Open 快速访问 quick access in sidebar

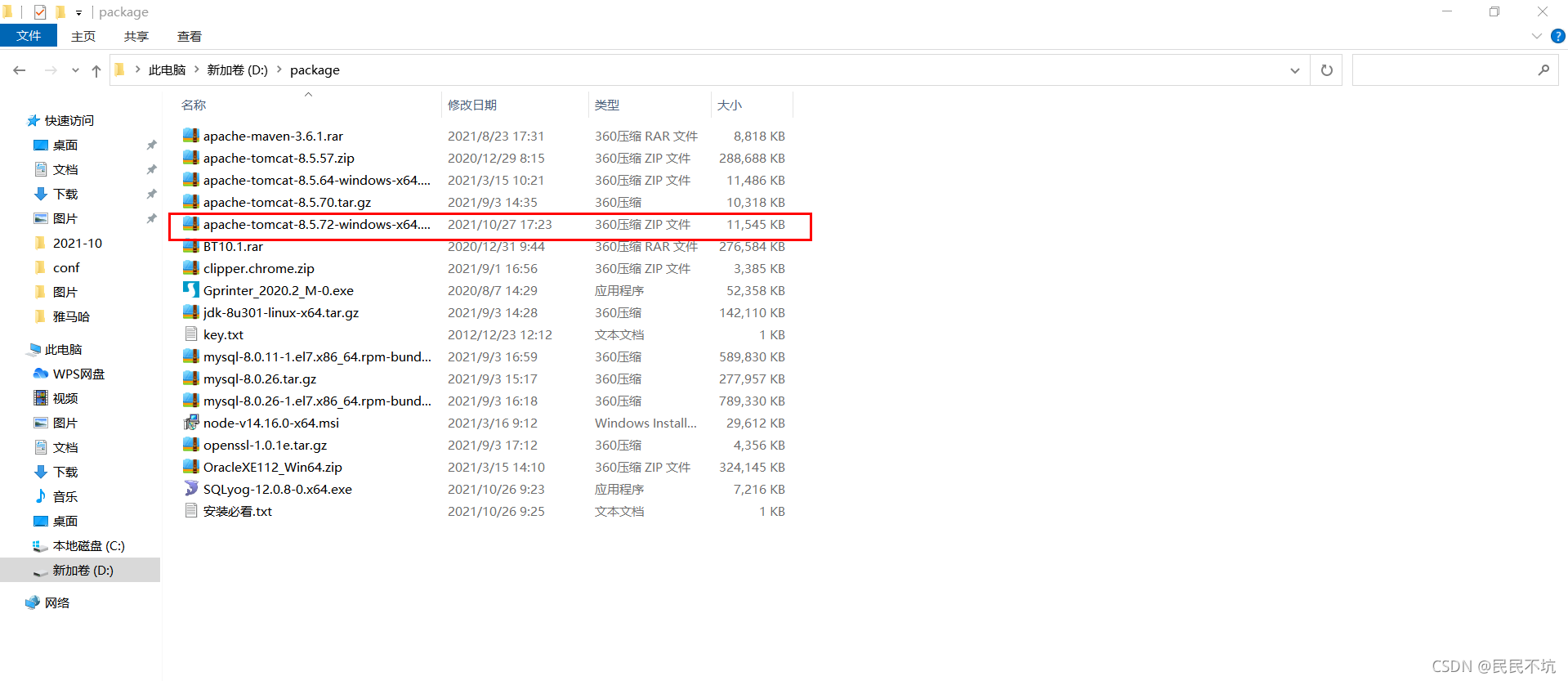(60, 120)
